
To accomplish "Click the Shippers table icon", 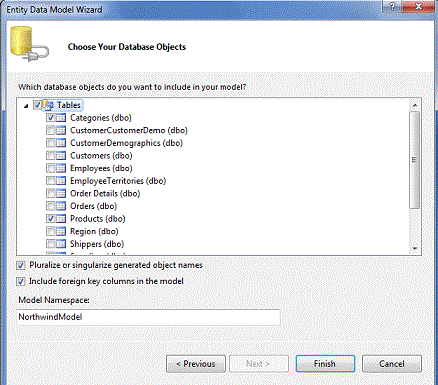I will click(x=61, y=244).
